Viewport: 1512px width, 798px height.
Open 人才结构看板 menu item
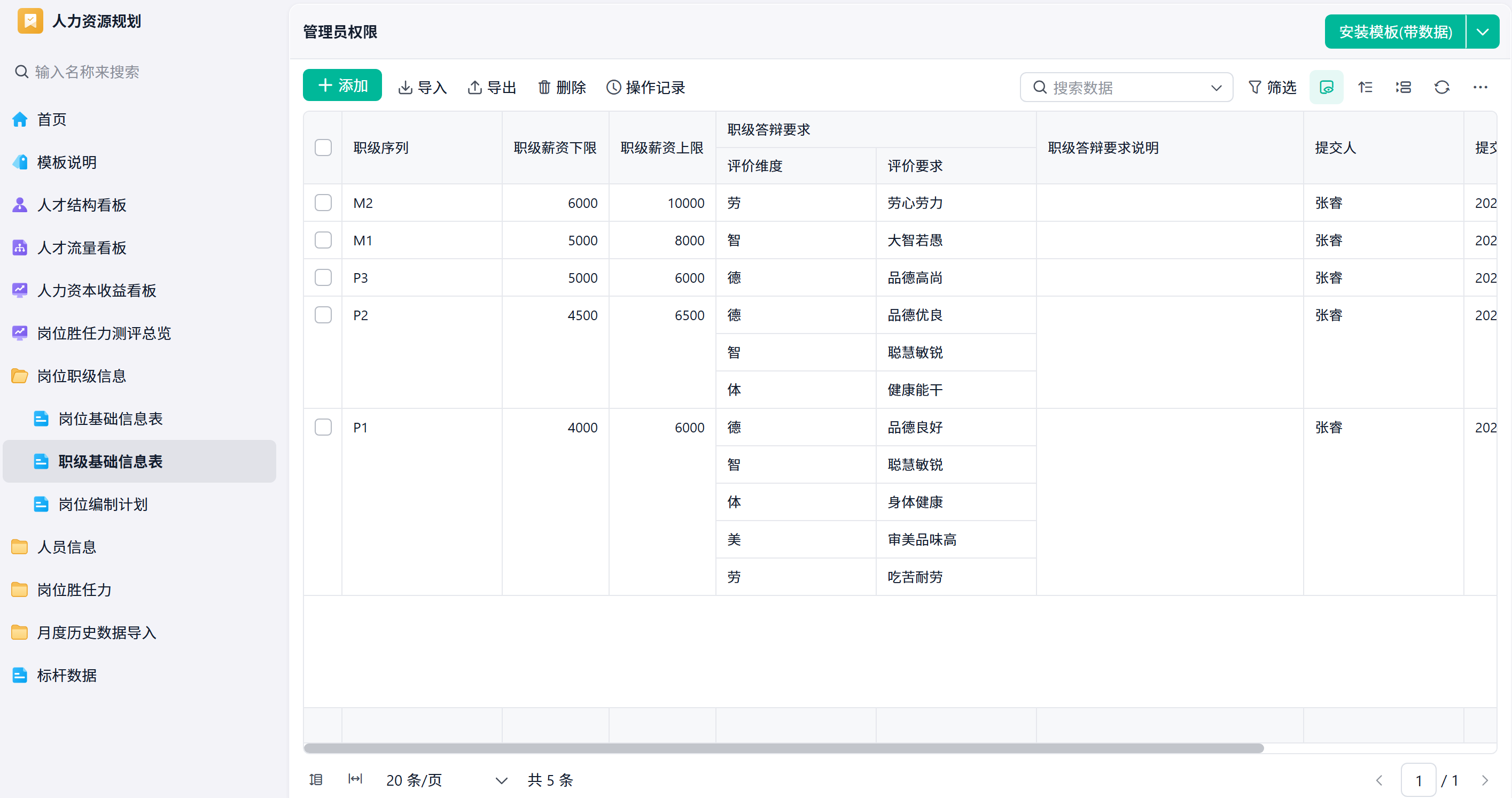[139, 205]
